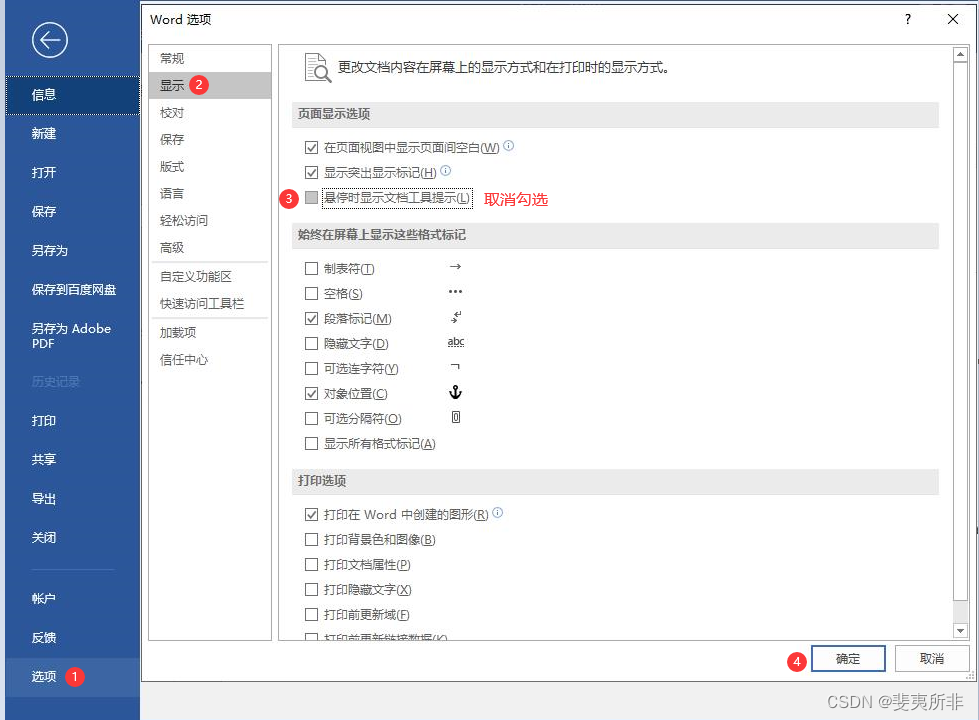Open 快速访问工具栏 options category
The width and height of the screenshot is (979, 720).
[x=210, y=303]
